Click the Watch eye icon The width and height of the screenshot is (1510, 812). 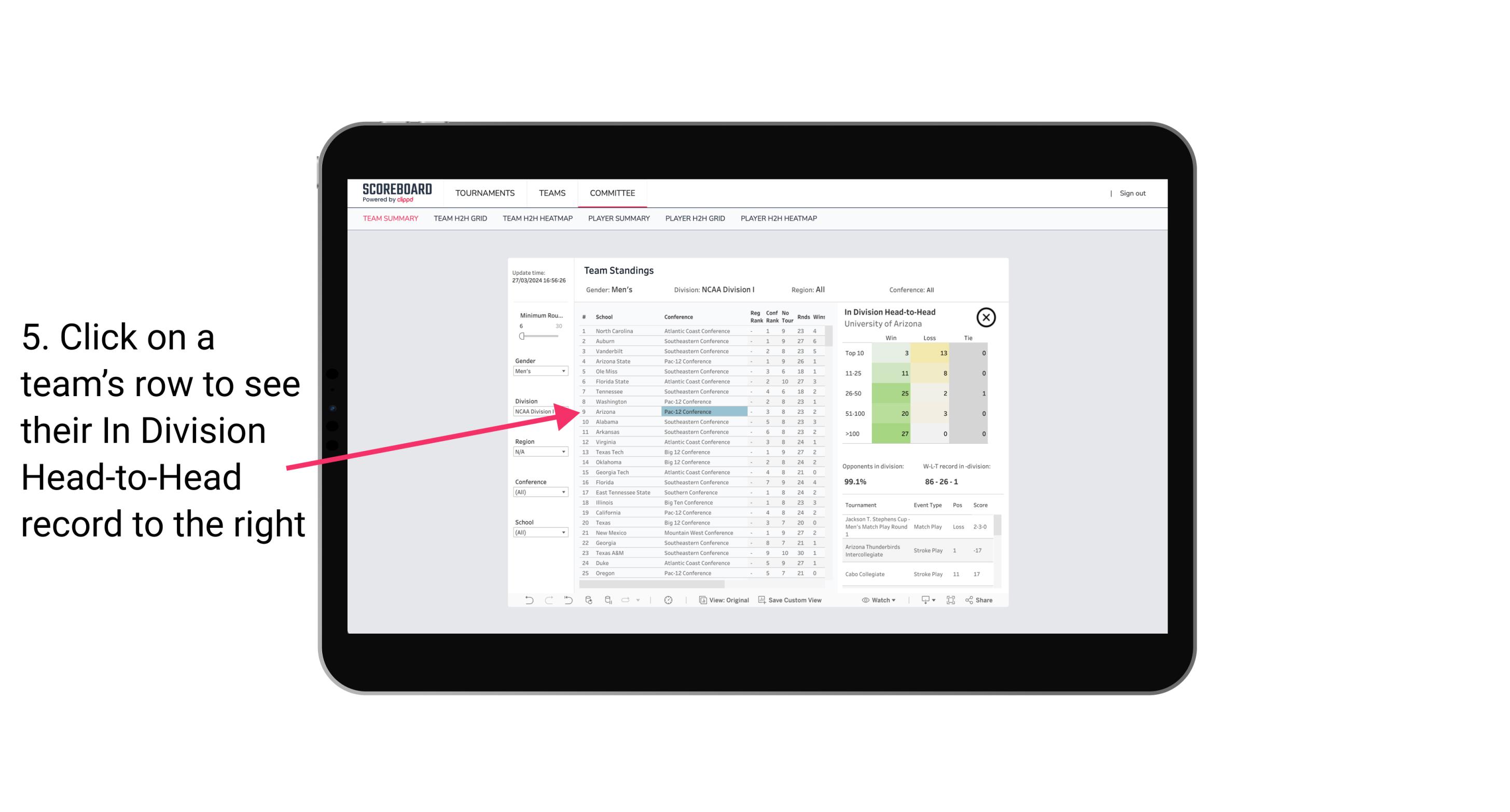point(867,600)
